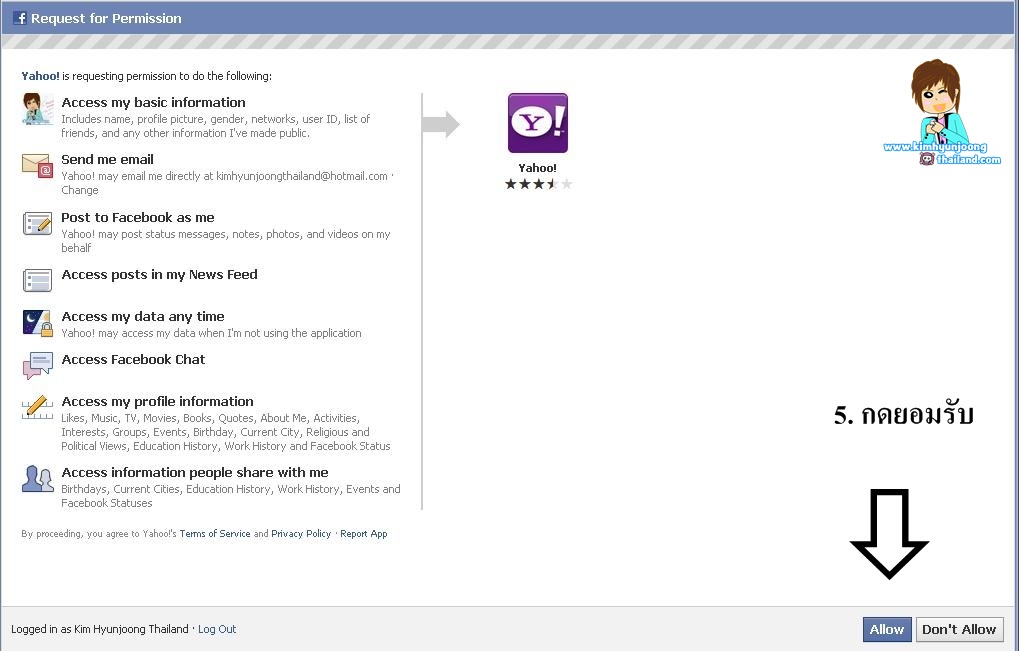Click the 'Send me email' heading

coord(107,159)
